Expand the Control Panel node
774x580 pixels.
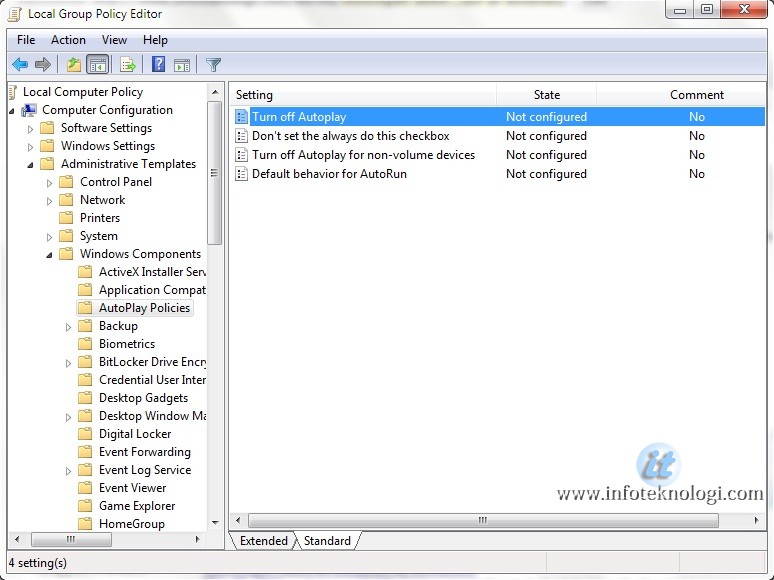point(49,183)
